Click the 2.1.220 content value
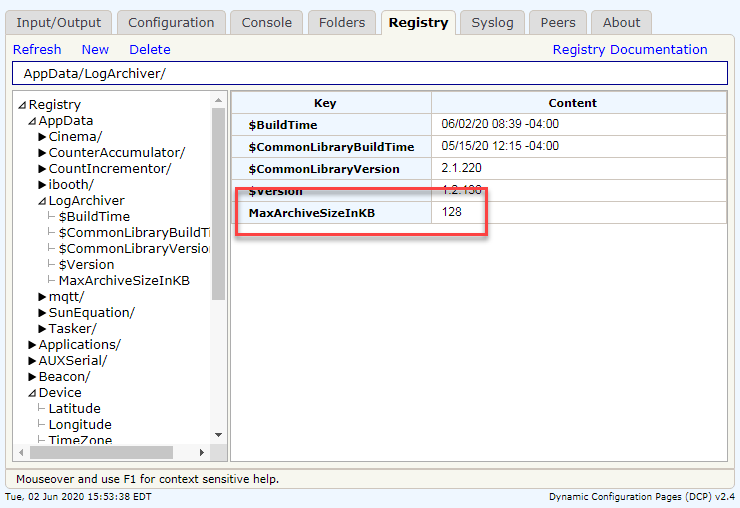Image resolution: width=740 pixels, height=508 pixels. click(461, 168)
